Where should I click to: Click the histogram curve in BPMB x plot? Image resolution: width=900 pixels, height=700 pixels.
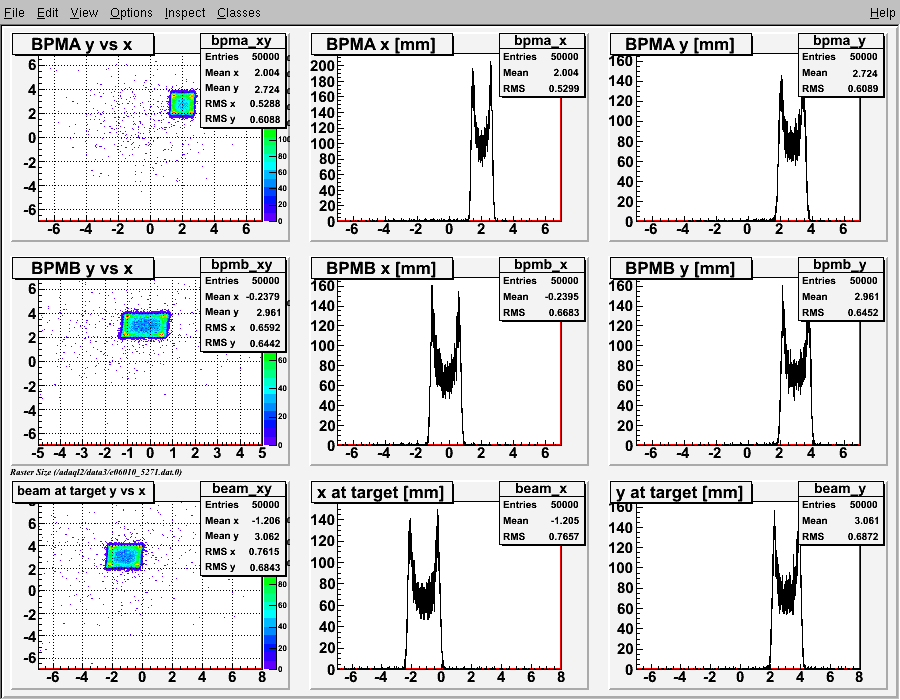(x=446, y=367)
